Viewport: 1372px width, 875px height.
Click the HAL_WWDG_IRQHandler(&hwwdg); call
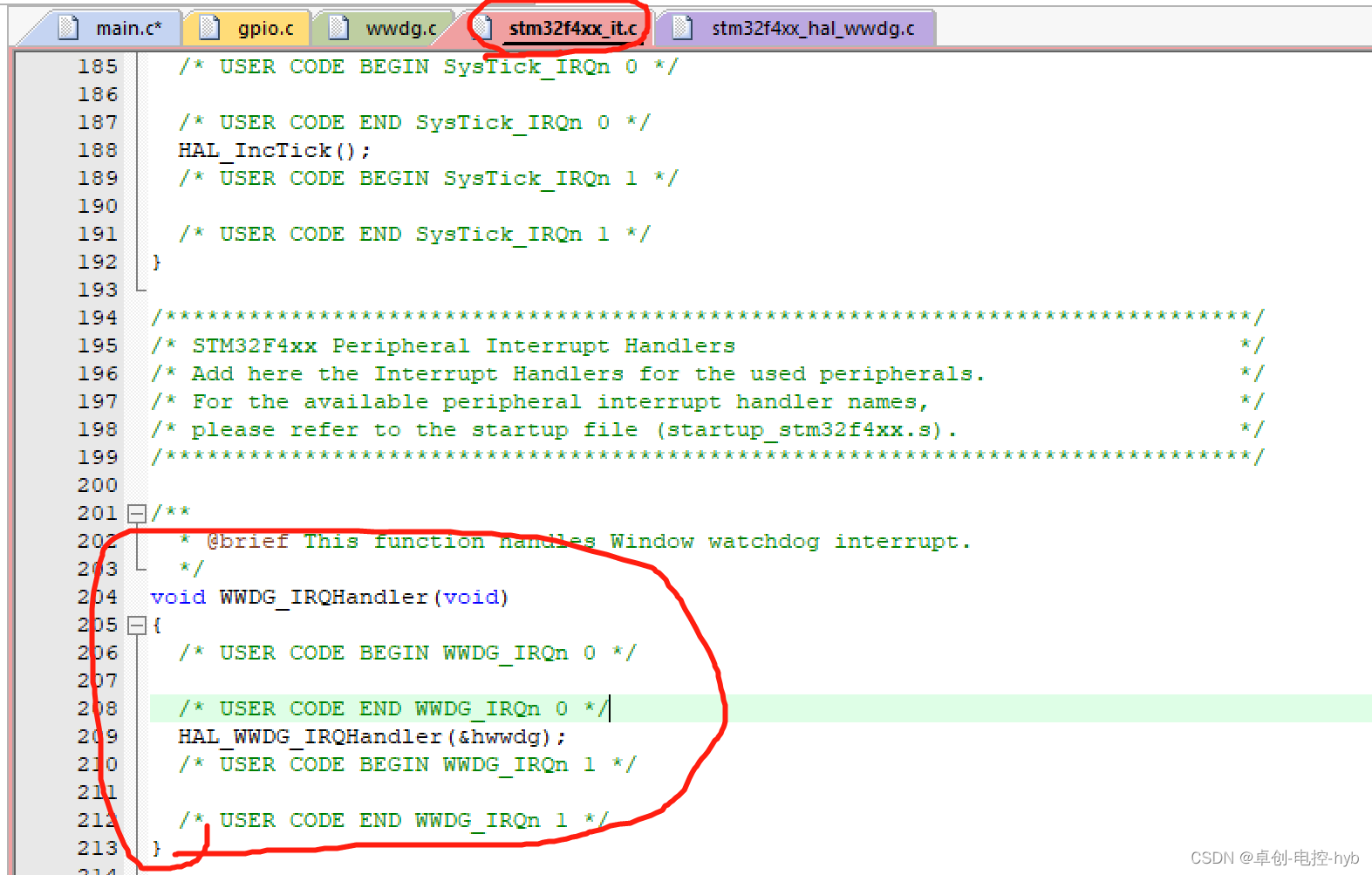tap(372, 736)
